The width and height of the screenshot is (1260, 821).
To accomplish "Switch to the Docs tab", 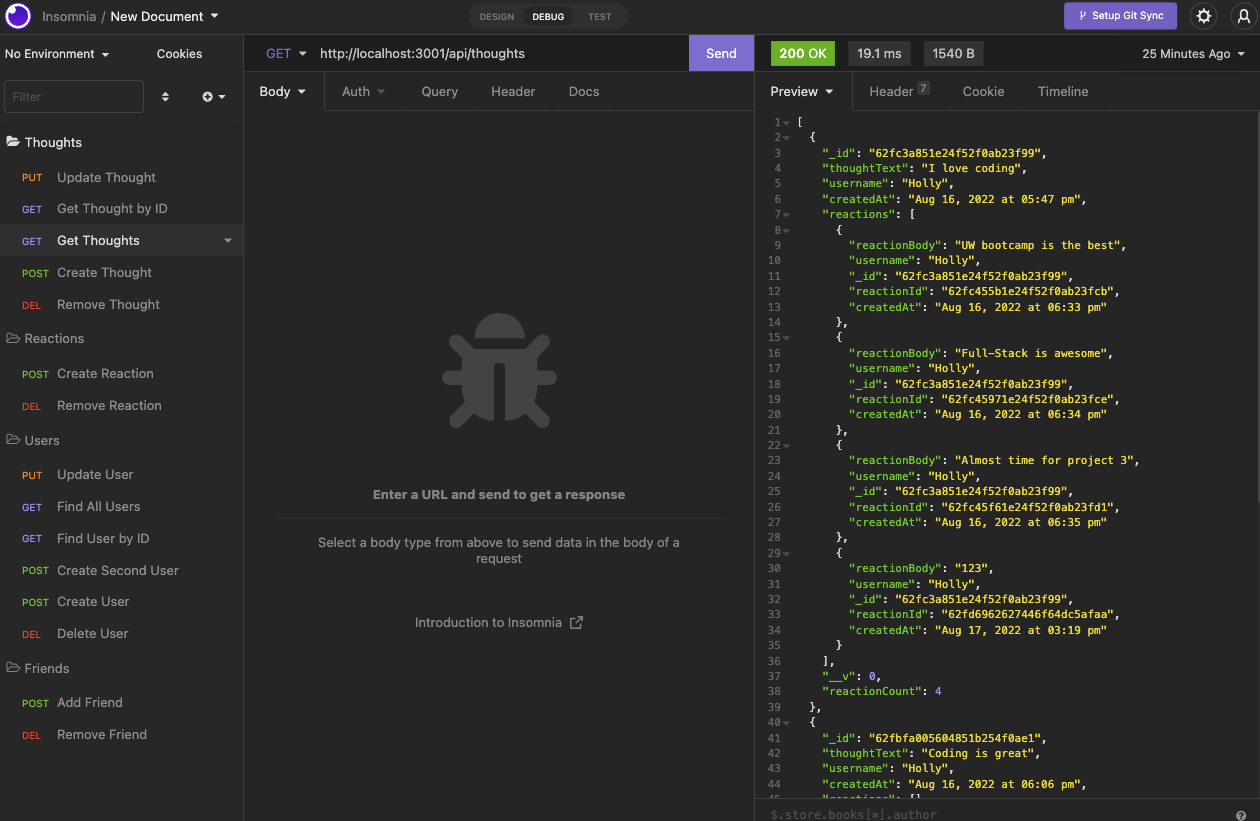I will pyautogui.click(x=583, y=91).
